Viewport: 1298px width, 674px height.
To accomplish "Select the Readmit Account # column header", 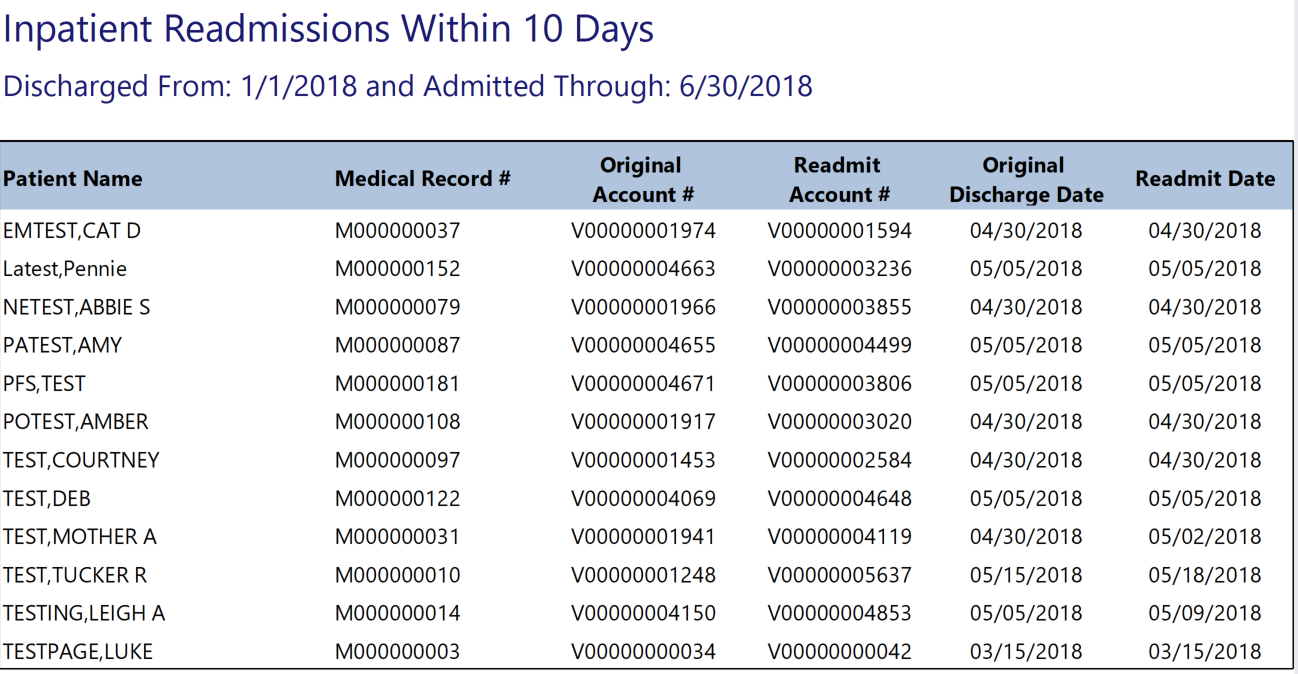I will 838,179.
